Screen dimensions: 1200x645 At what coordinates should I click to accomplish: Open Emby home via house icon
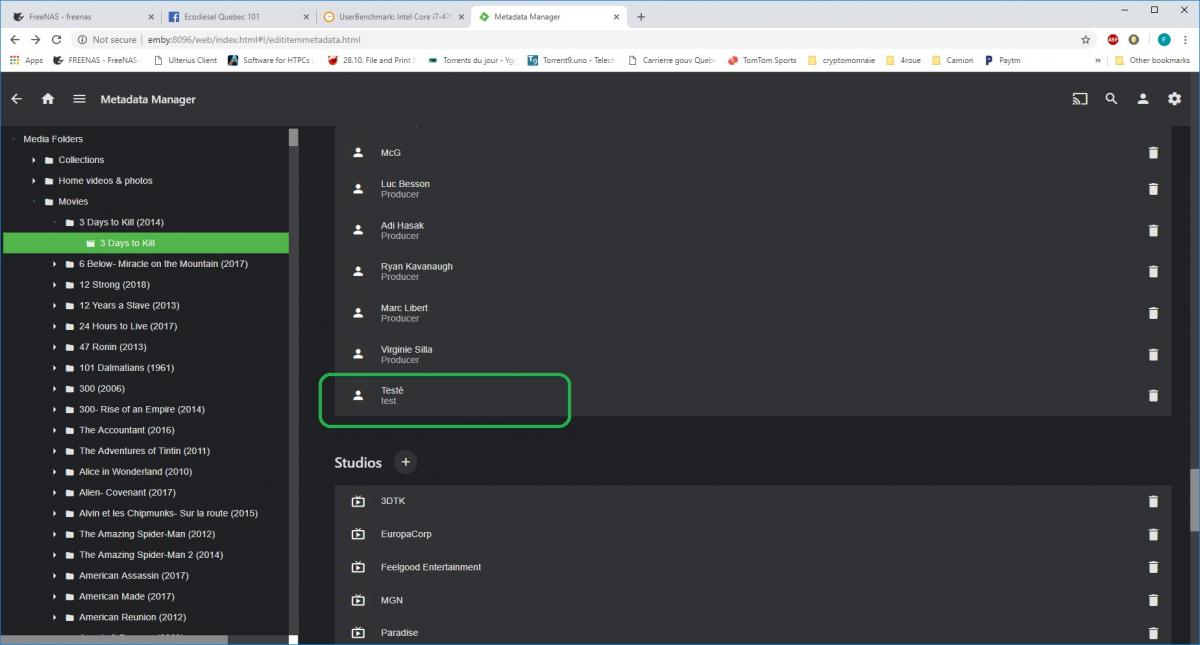47,99
